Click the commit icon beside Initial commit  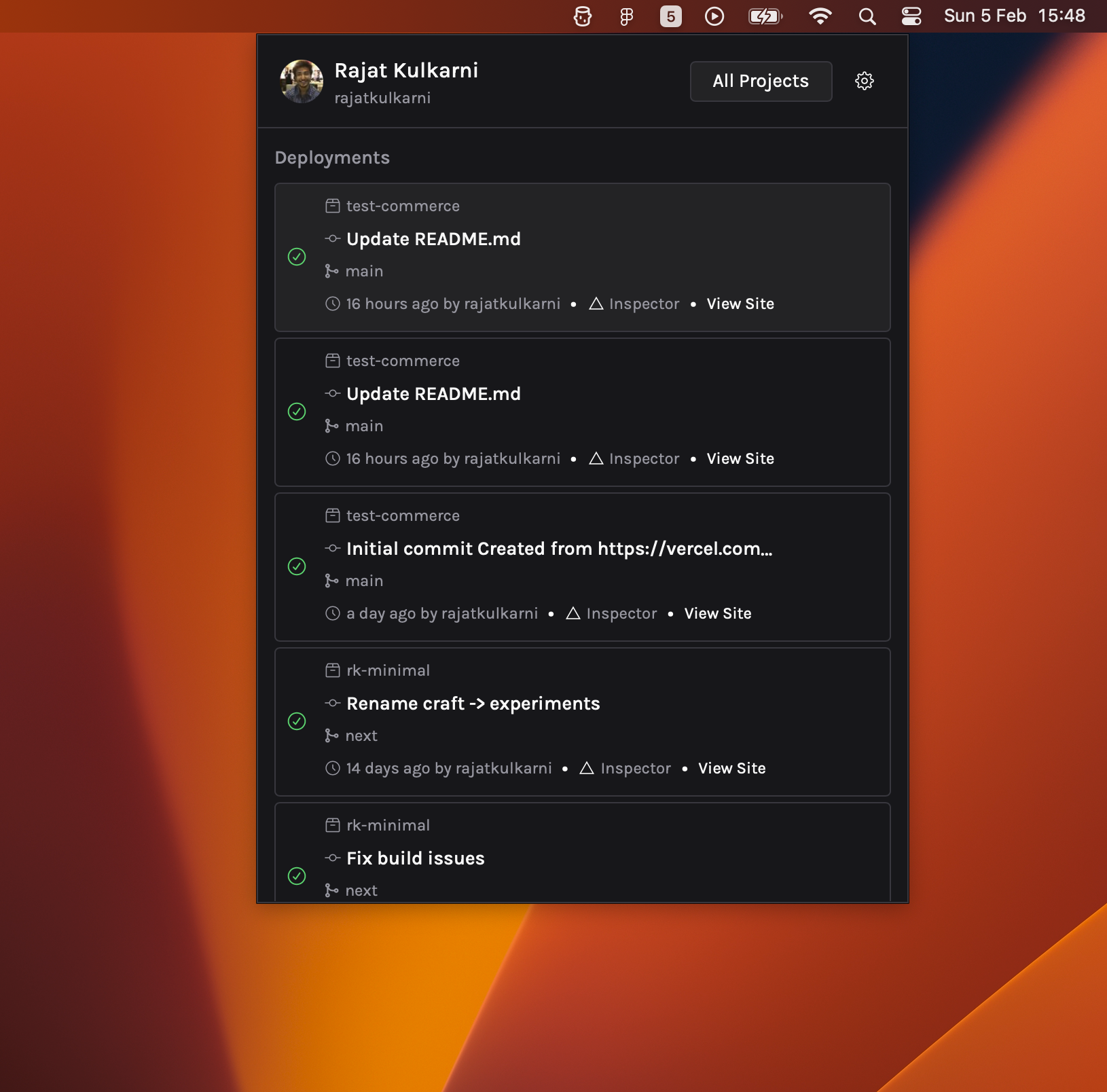[332, 548]
